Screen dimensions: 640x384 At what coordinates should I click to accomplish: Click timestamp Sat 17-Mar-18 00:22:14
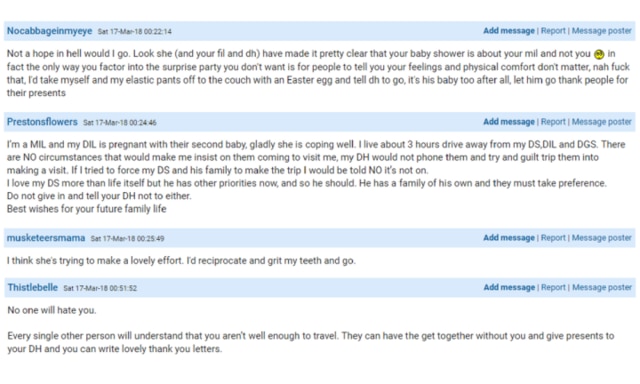(134, 32)
